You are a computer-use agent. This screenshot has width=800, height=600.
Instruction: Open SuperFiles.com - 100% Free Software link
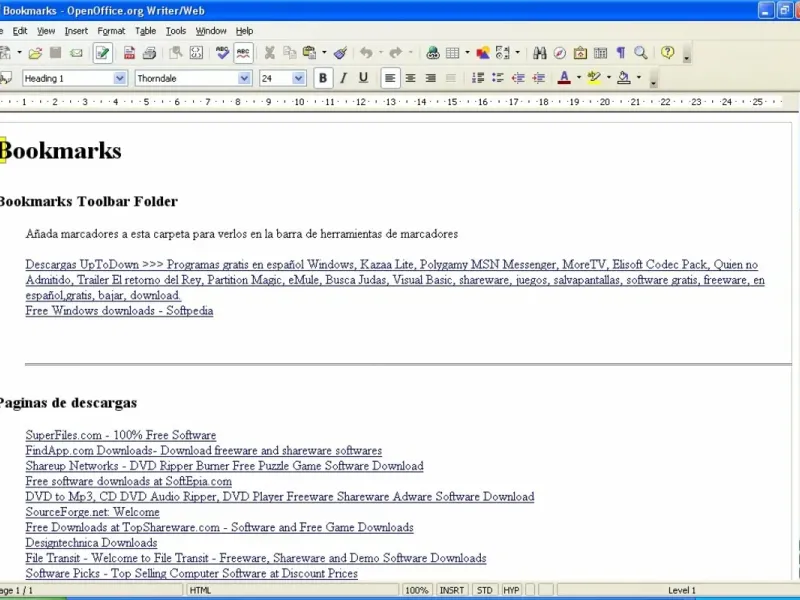(x=121, y=435)
